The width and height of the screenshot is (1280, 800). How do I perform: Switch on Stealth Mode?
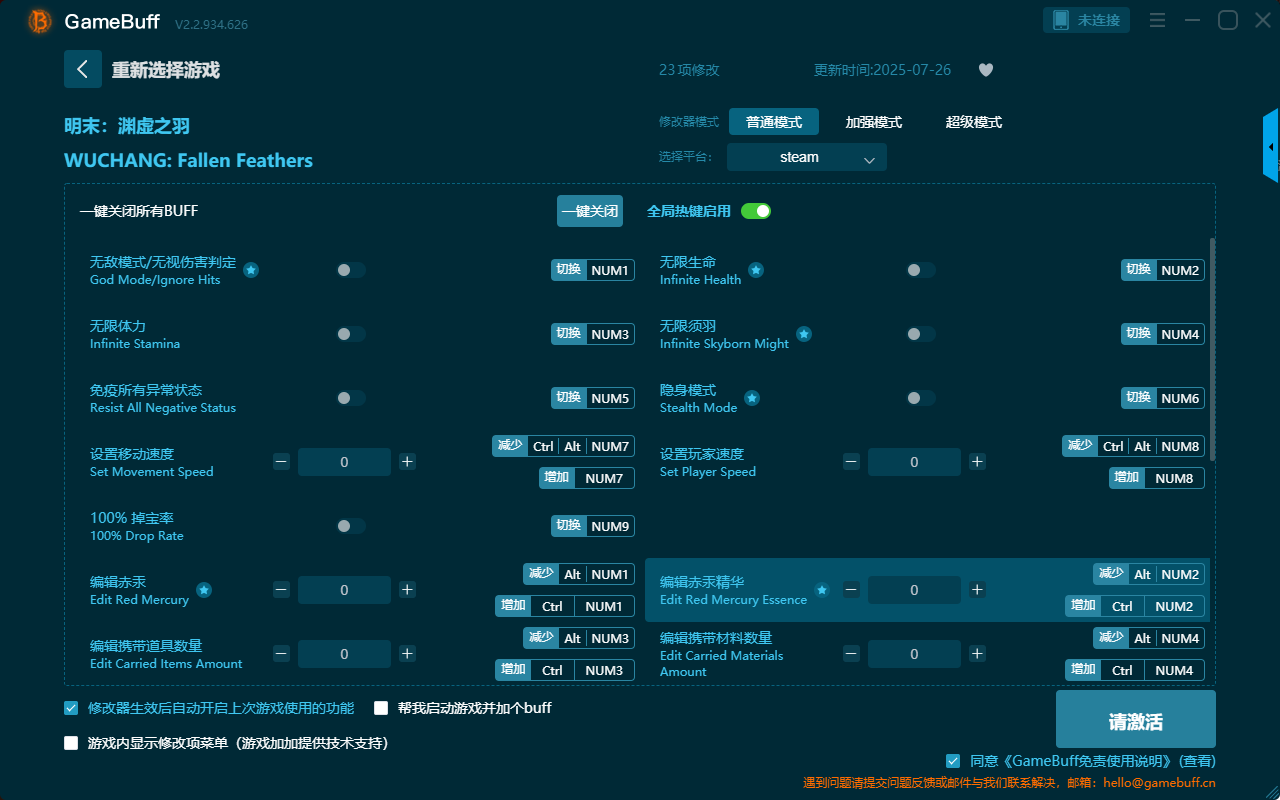pos(921,398)
